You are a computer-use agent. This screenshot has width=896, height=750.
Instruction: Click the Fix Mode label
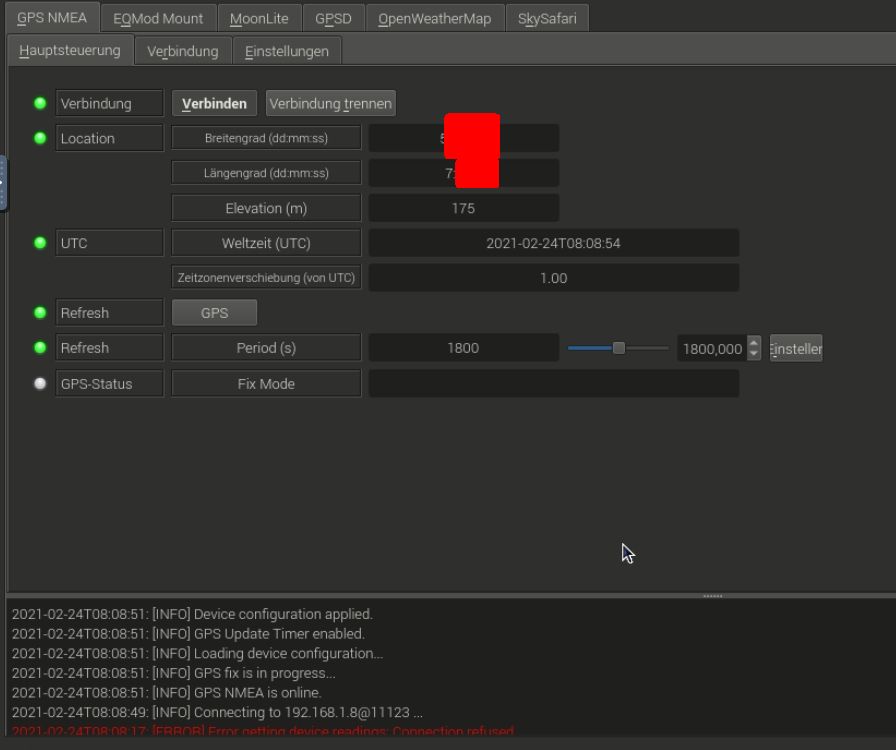click(x=266, y=384)
